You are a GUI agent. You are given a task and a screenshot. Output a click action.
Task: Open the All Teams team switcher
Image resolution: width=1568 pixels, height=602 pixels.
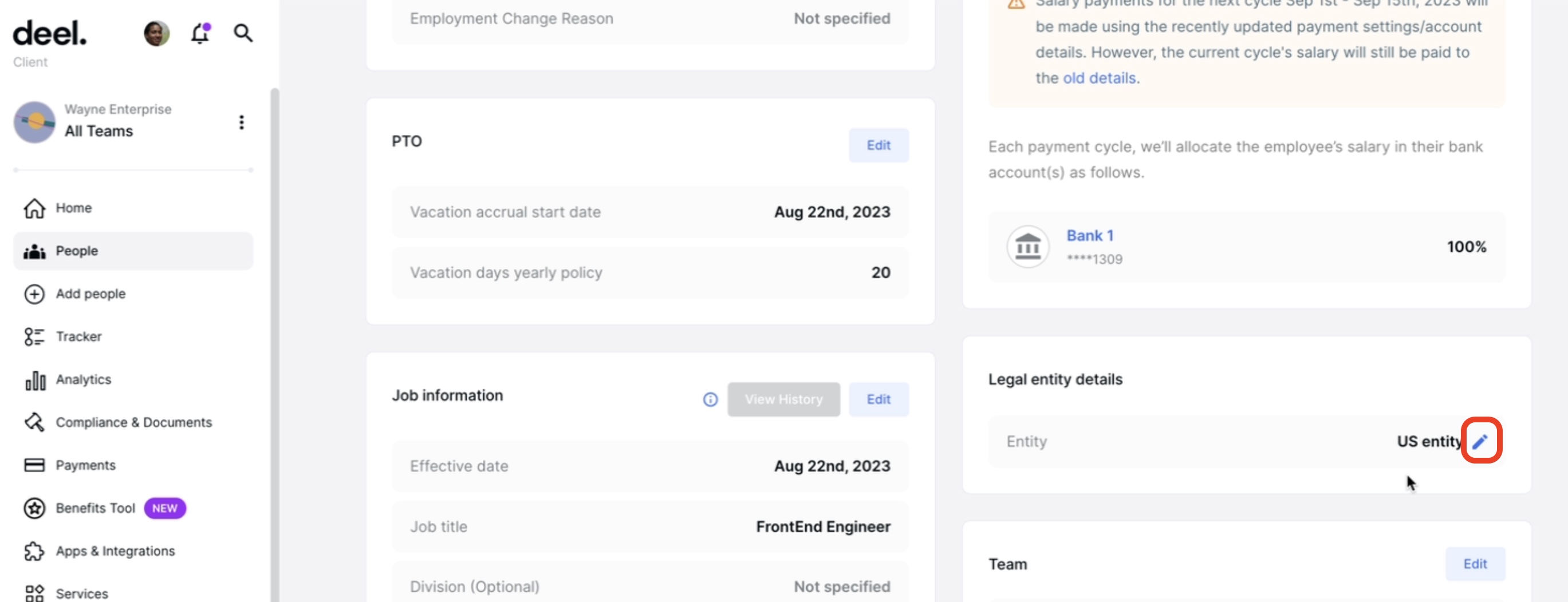[x=99, y=130]
